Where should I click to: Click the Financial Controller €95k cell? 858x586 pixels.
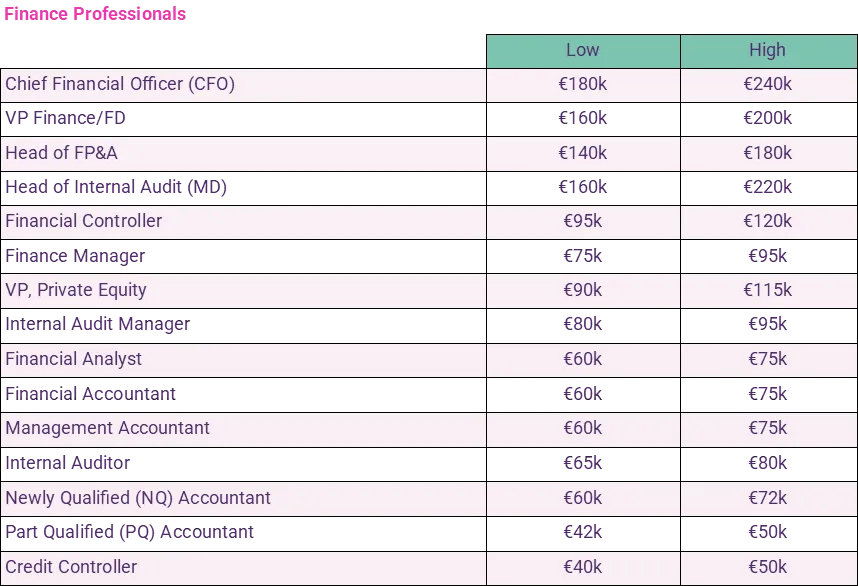click(x=582, y=221)
